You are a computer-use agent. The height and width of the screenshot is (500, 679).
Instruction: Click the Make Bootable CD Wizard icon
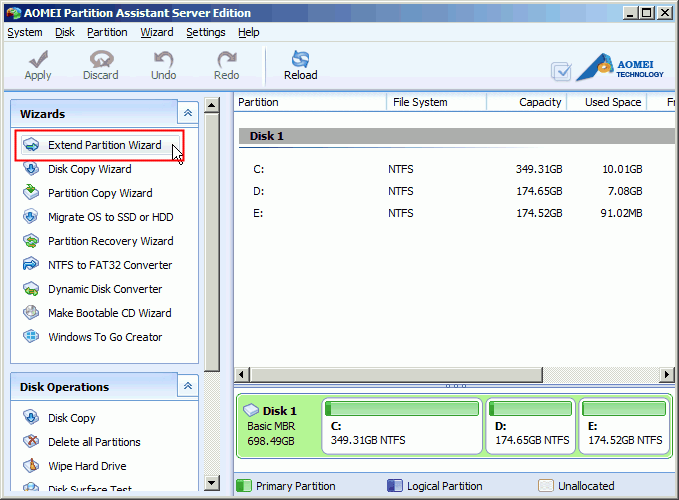click(31, 313)
